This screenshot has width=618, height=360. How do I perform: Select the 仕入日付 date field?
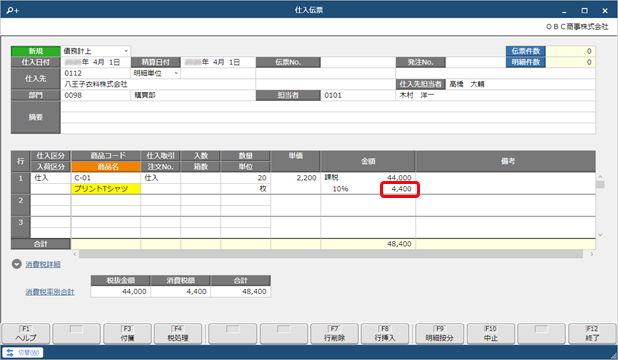[95, 62]
